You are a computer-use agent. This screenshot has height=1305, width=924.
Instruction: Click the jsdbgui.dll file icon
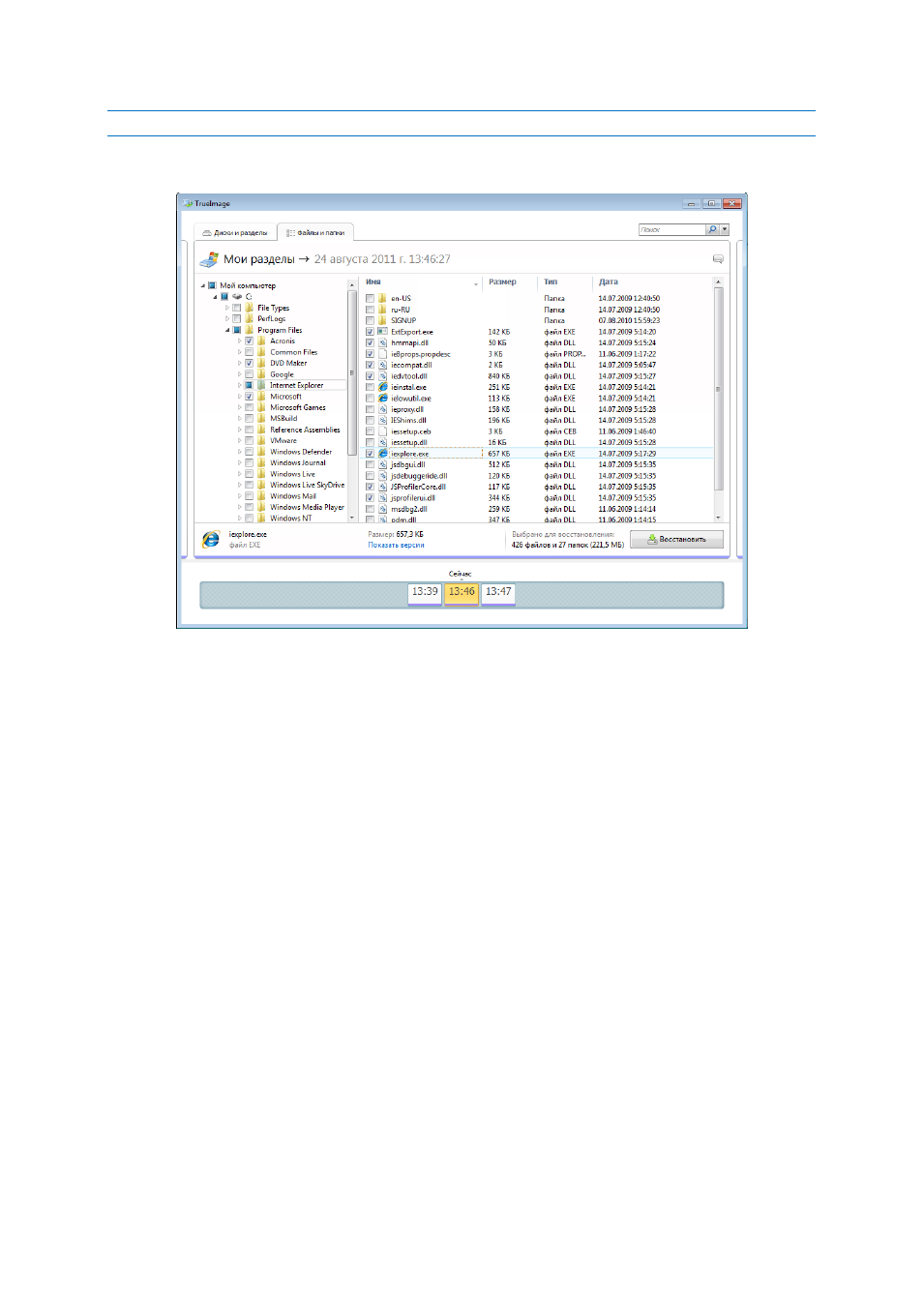[x=383, y=464]
